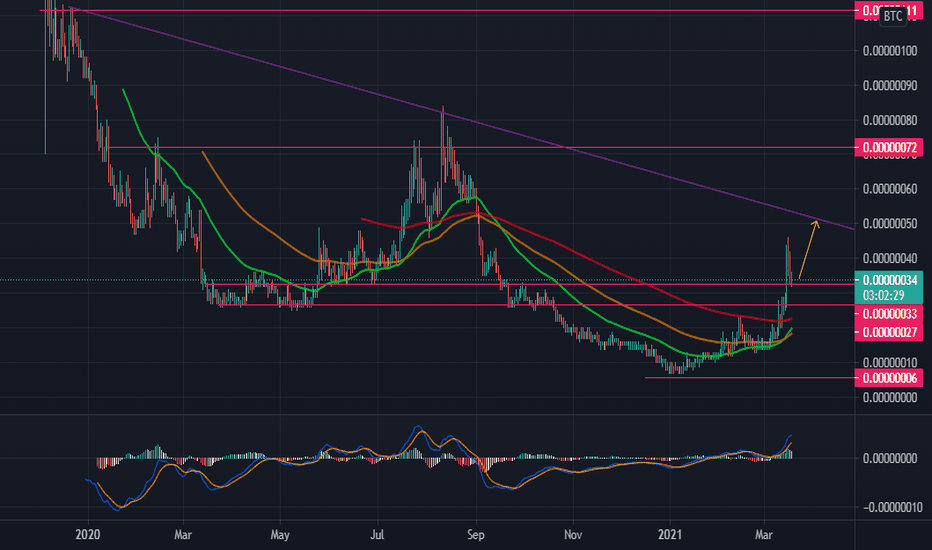Click the 0.00000010 price scale value
Screen dimensions: 932x550
[x=890, y=362]
